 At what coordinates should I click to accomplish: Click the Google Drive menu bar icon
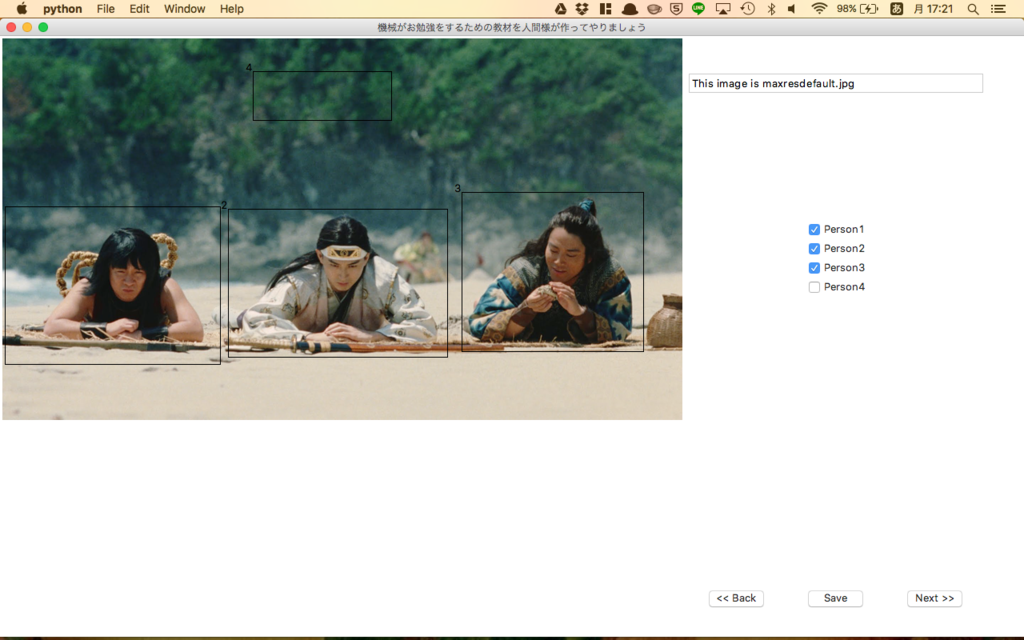click(560, 8)
